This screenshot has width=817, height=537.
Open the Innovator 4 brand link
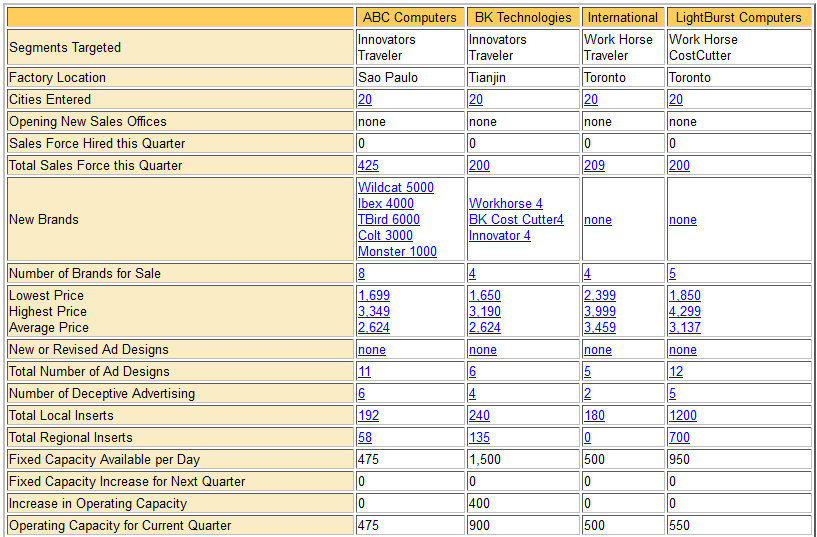[500, 235]
